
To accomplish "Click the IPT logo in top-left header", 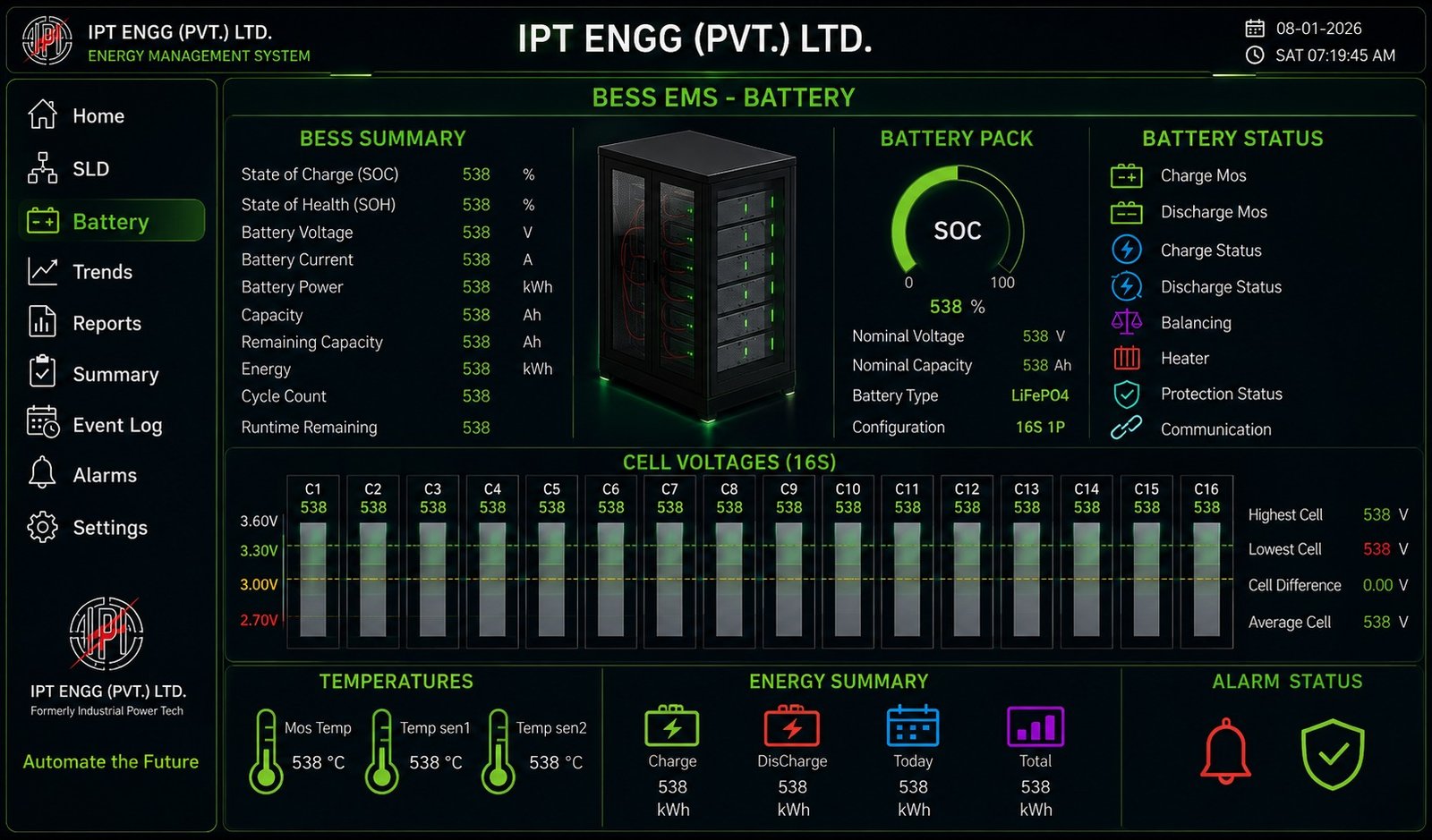I will (x=47, y=40).
